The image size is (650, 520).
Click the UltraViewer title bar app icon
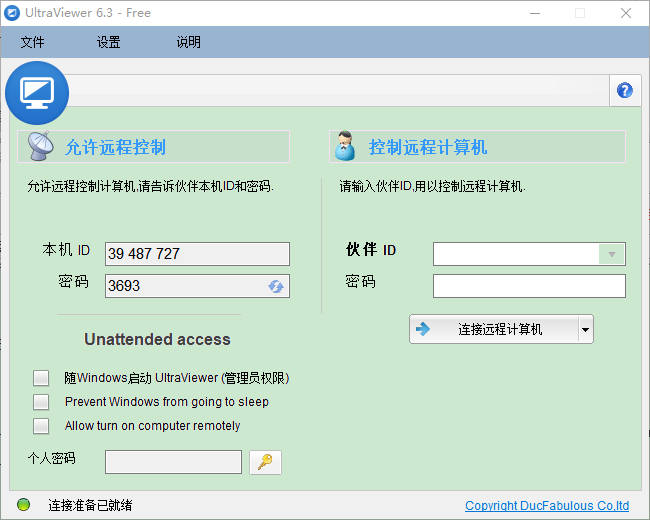12,13
